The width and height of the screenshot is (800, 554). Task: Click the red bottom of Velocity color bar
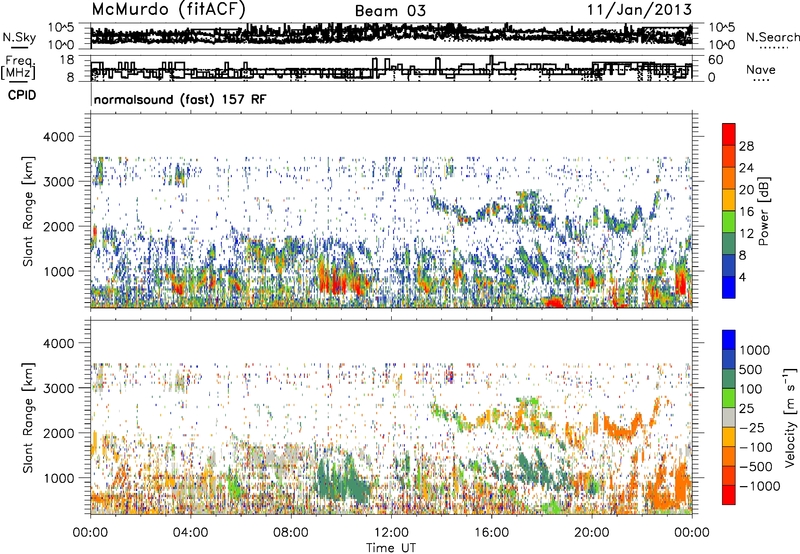tap(729, 495)
